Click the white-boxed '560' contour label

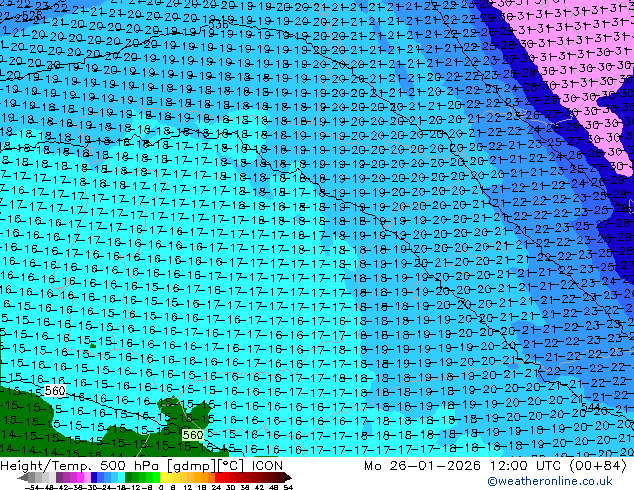click(55, 391)
